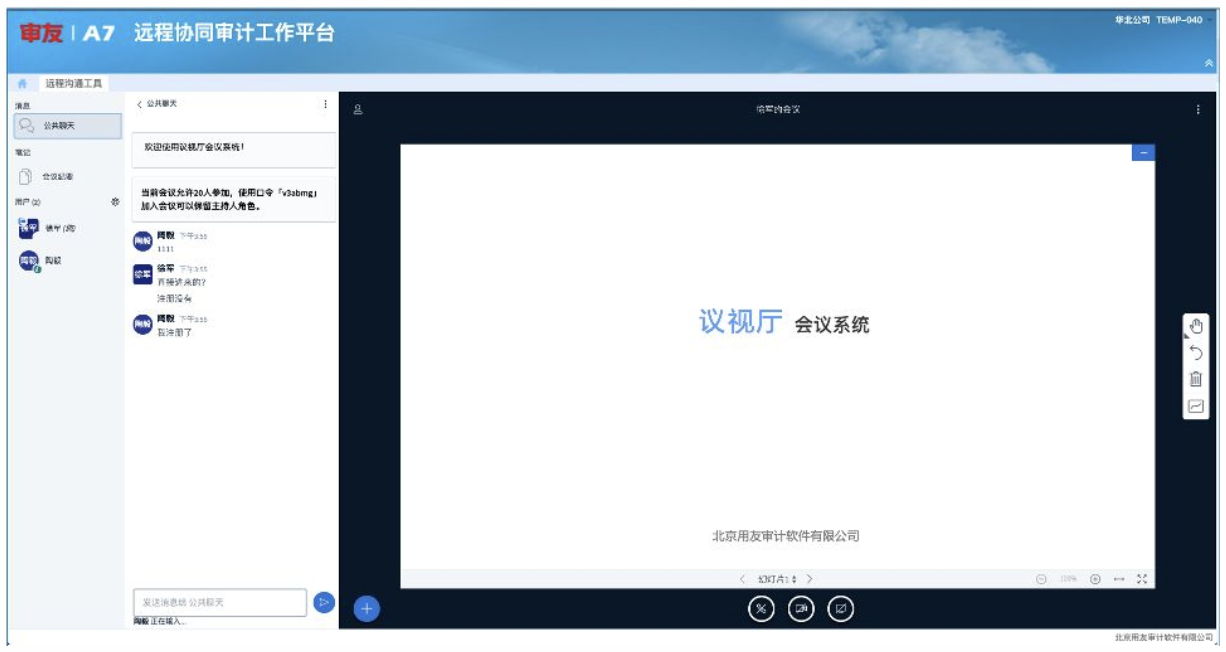This screenshot has width=1226, height=652.
Task: Click the screen share button
Action: [x=842, y=609]
